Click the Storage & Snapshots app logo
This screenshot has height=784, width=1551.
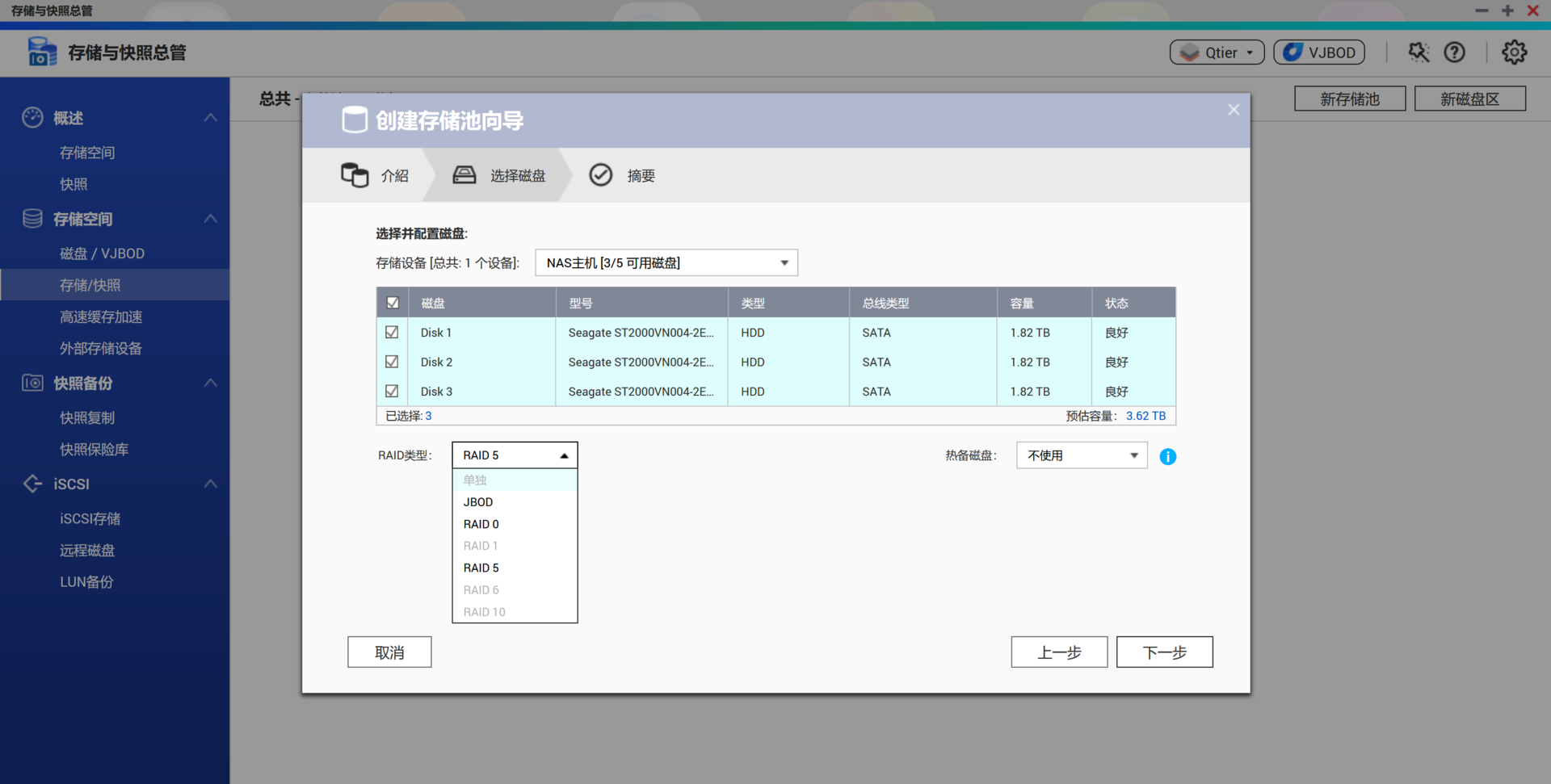click(42, 52)
